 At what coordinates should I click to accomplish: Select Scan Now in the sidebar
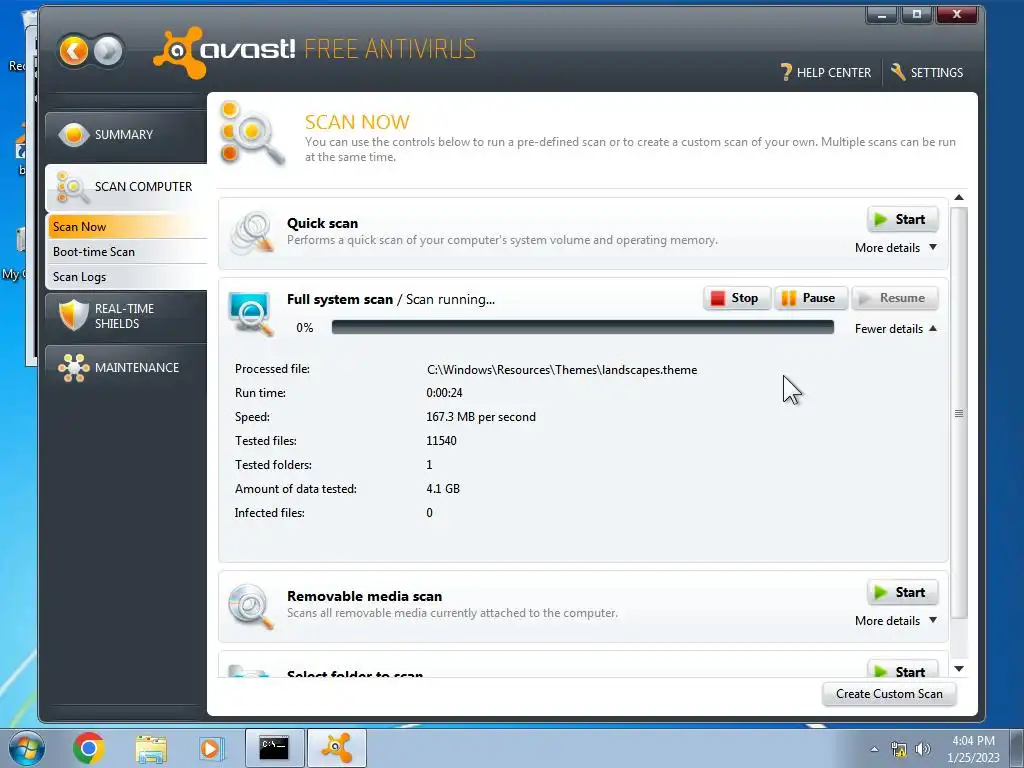point(127,227)
